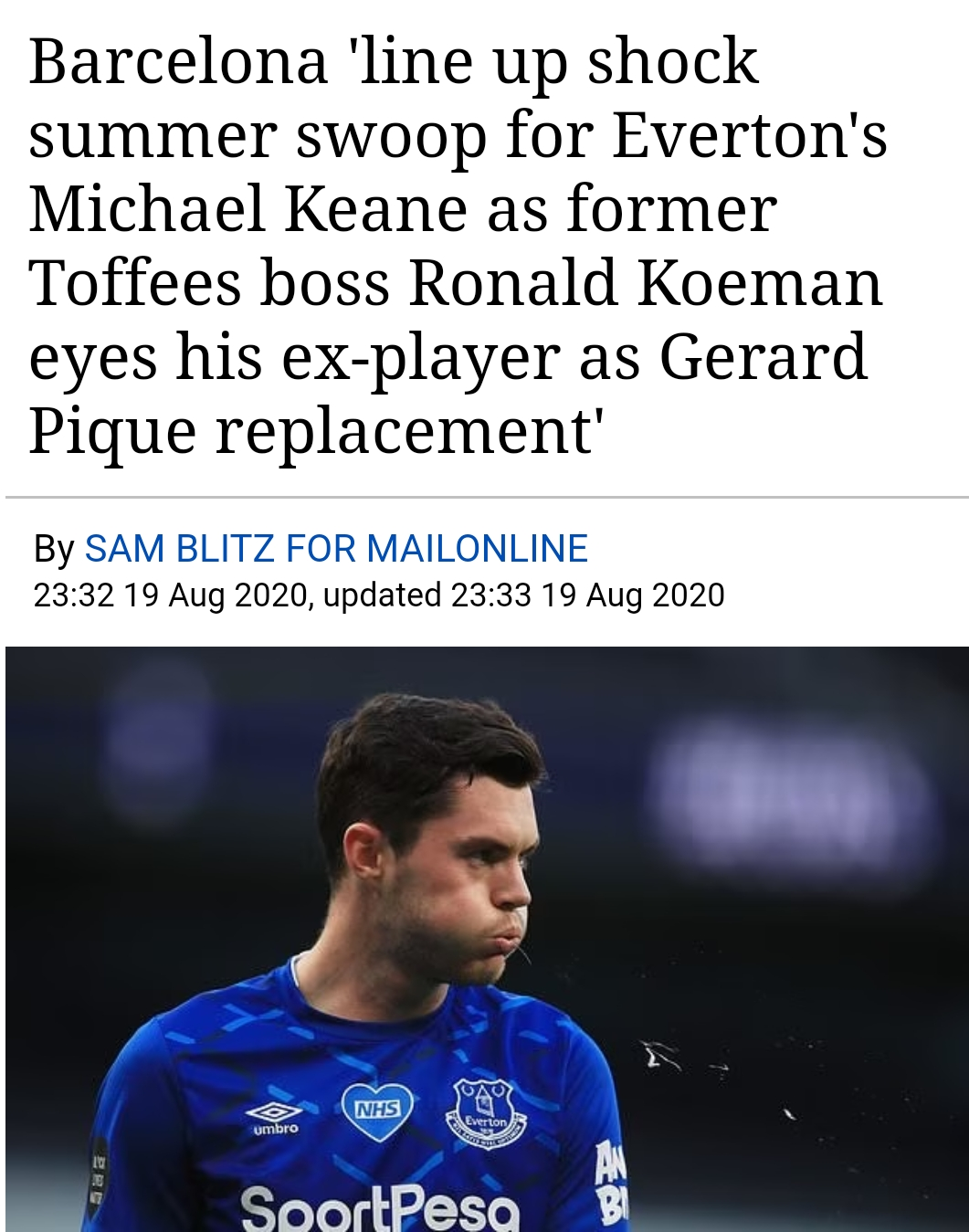
Task: Select the name Michael Keane in the headline
Action: pyautogui.click(x=248, y=209)
